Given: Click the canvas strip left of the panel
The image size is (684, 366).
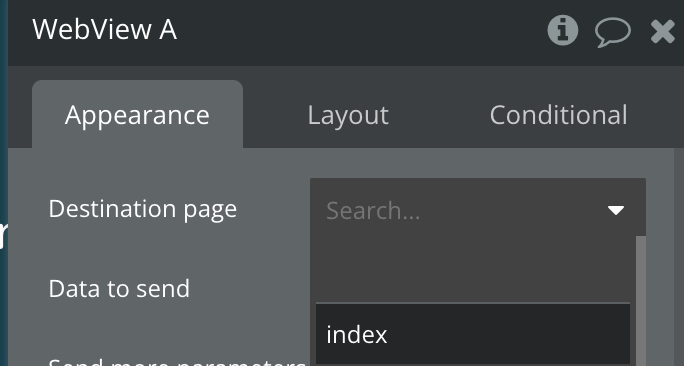Looking at the screenshot, I should (4, 183).
